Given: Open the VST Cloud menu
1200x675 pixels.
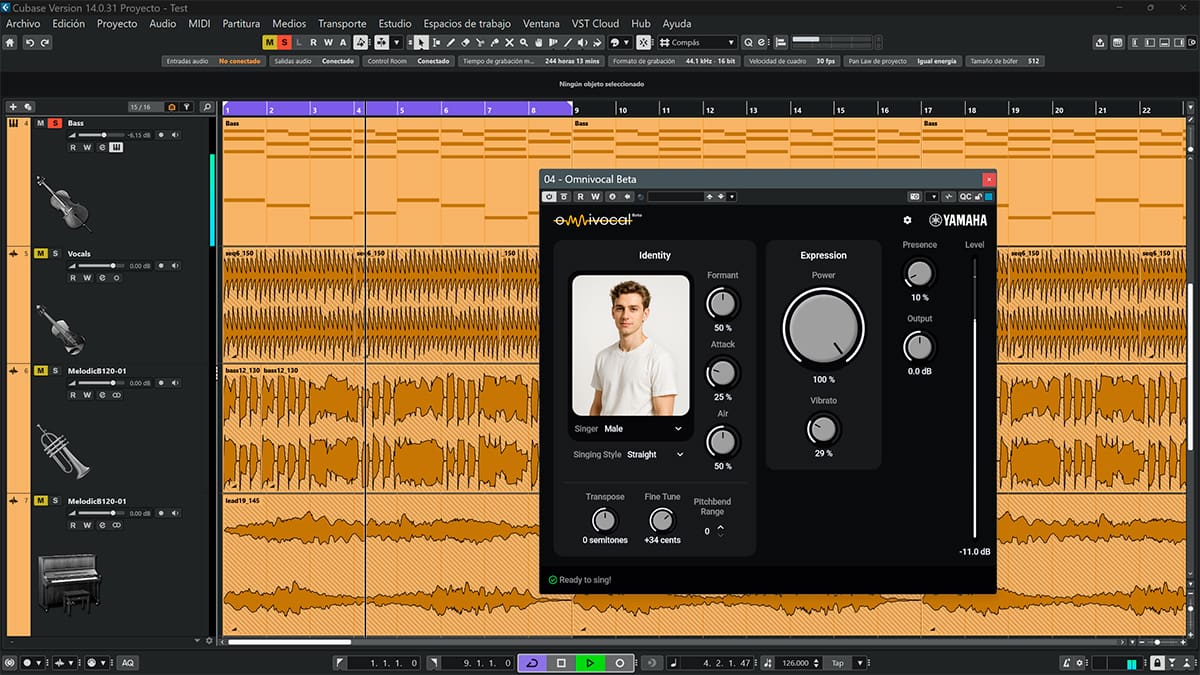Looking at the screenshot, I should (x=595, y=23).
